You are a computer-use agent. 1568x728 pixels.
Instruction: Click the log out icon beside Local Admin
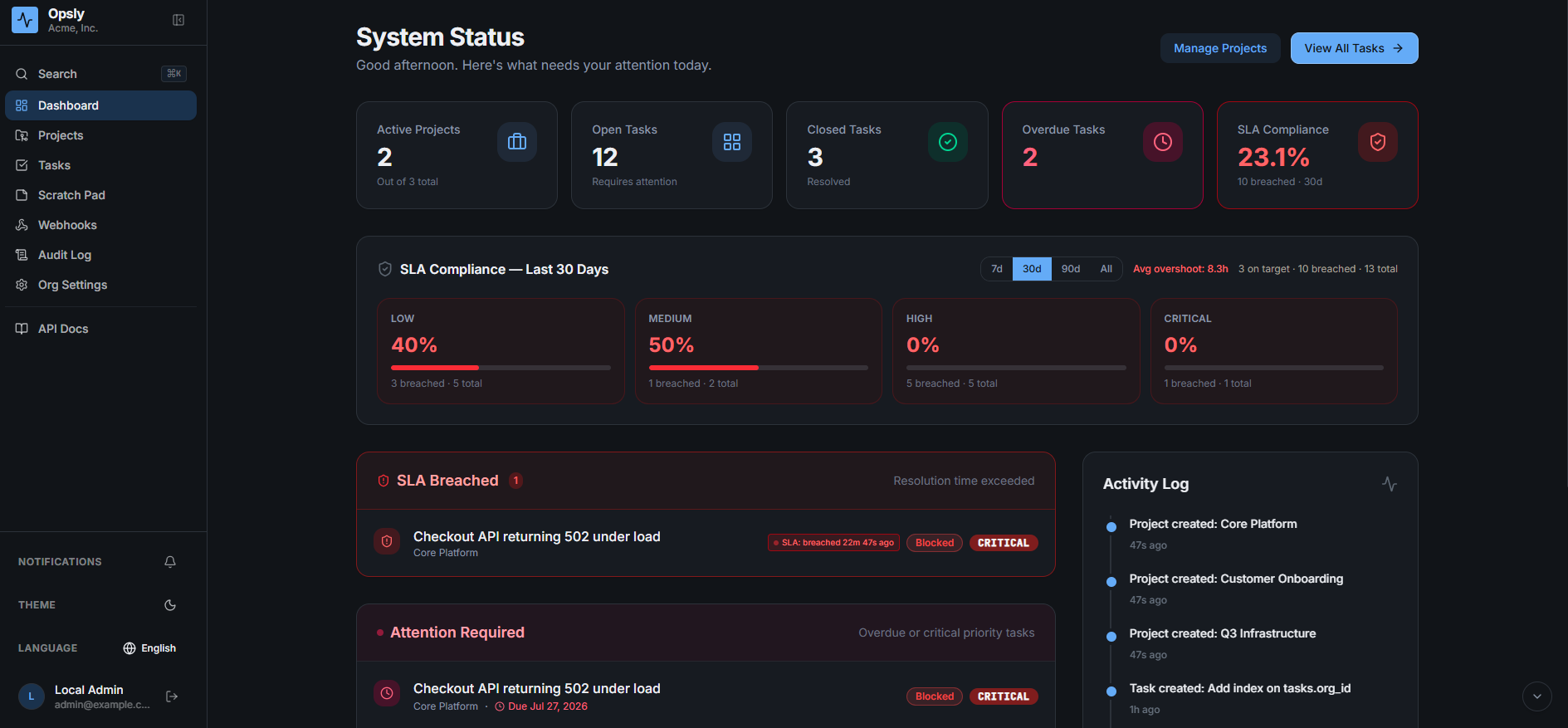pos(172,696)
